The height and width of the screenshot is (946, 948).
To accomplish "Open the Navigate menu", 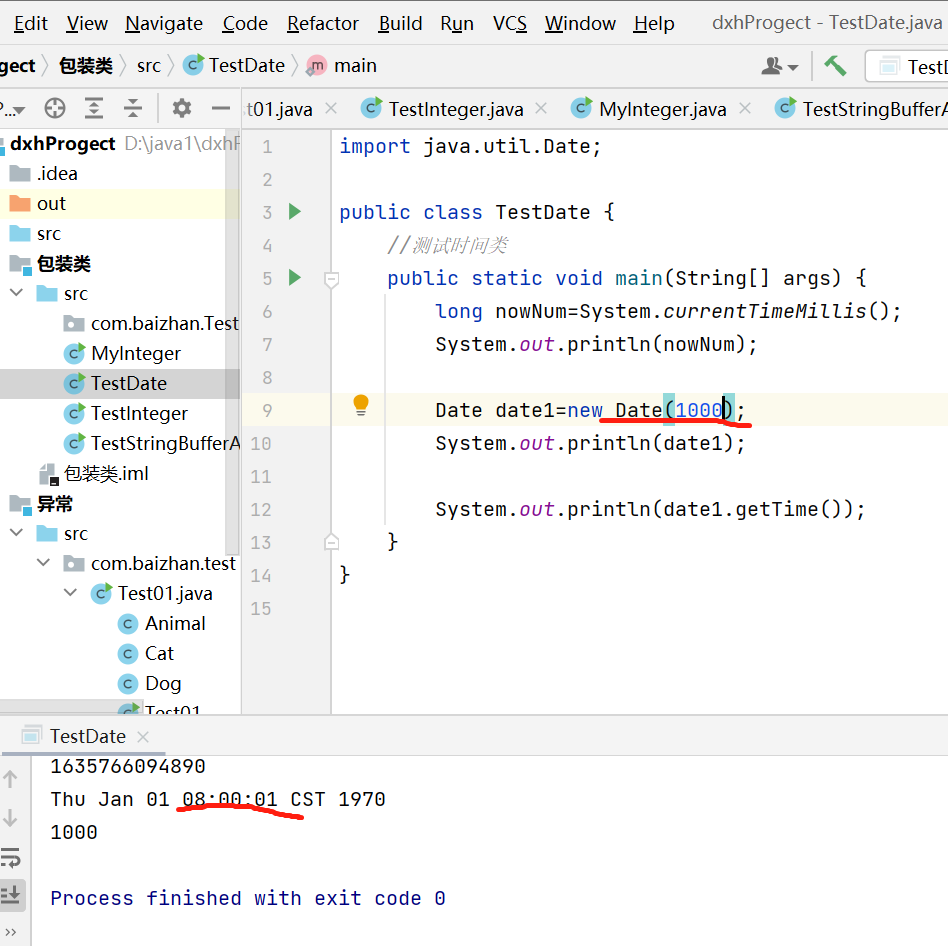I will tap(164, 24).
